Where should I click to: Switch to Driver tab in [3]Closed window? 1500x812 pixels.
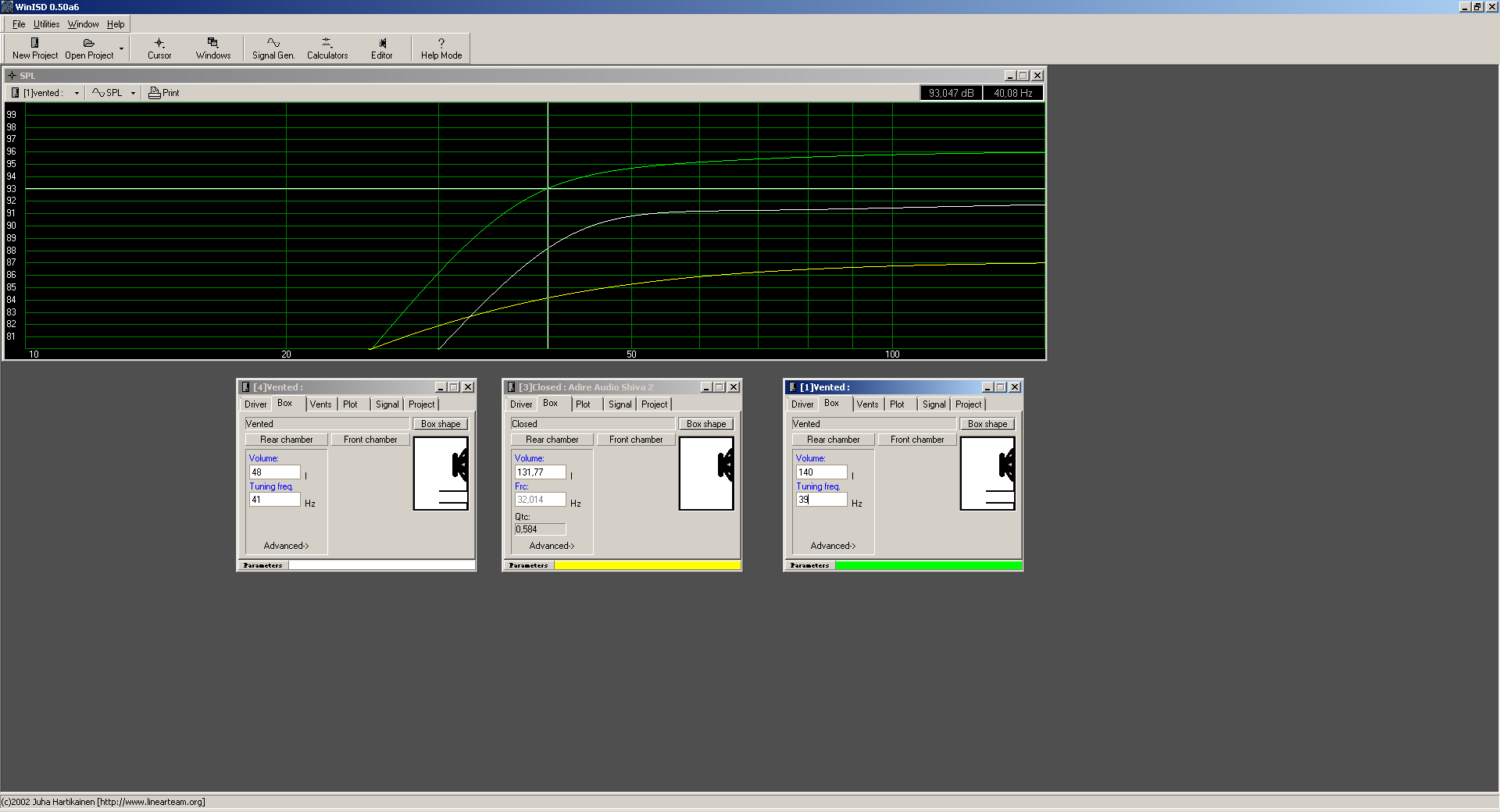[x=520, y=404]
